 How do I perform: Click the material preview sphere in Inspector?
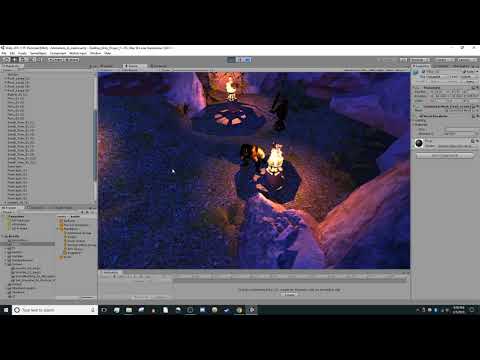pos(419,143)
